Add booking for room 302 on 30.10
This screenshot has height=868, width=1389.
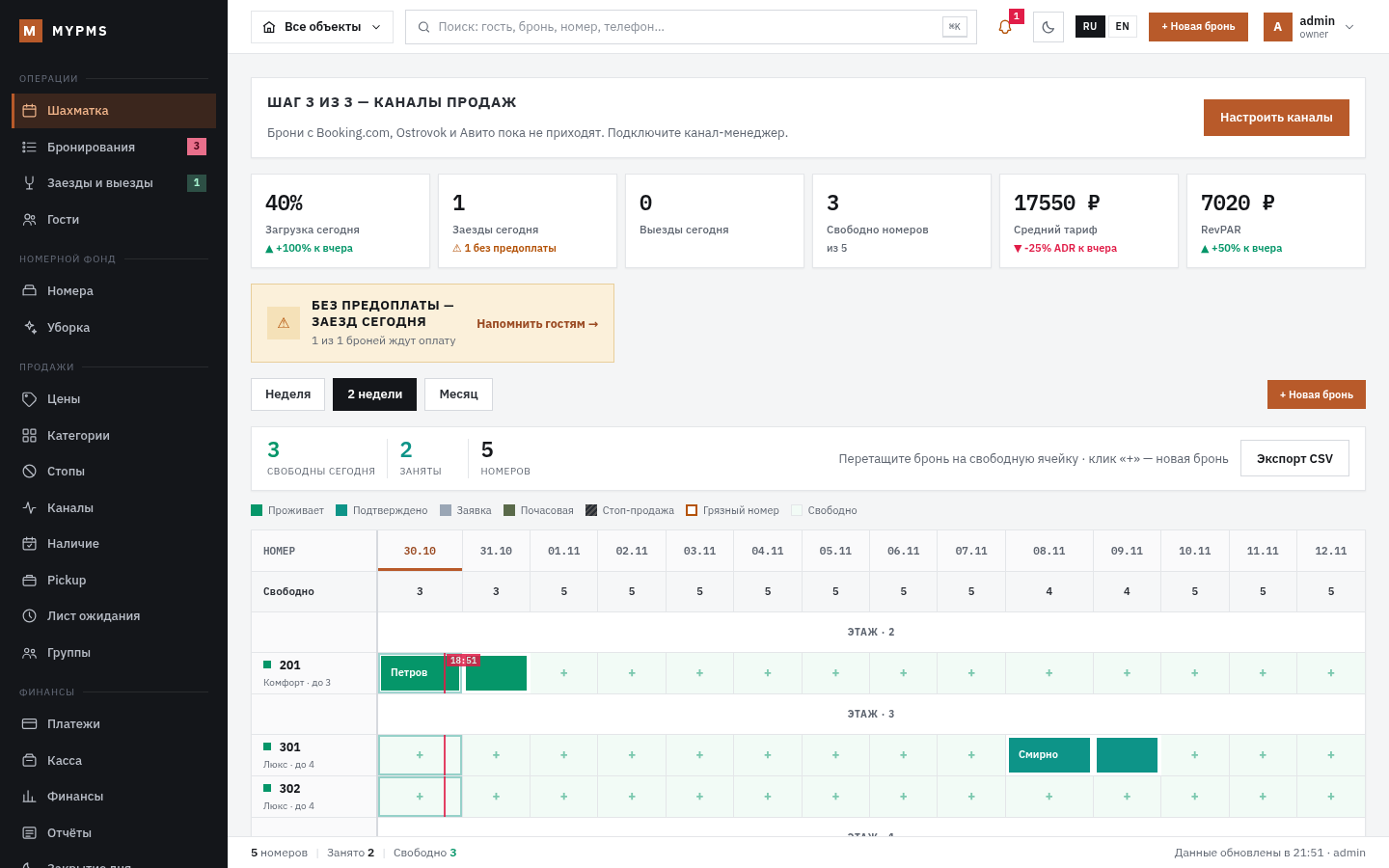coord(420,797)
